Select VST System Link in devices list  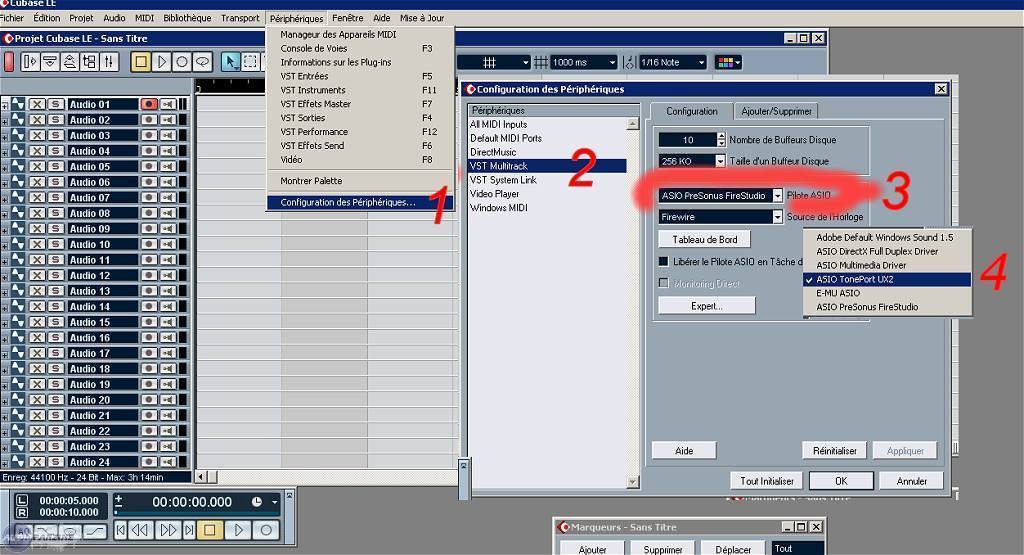point(547,180)
